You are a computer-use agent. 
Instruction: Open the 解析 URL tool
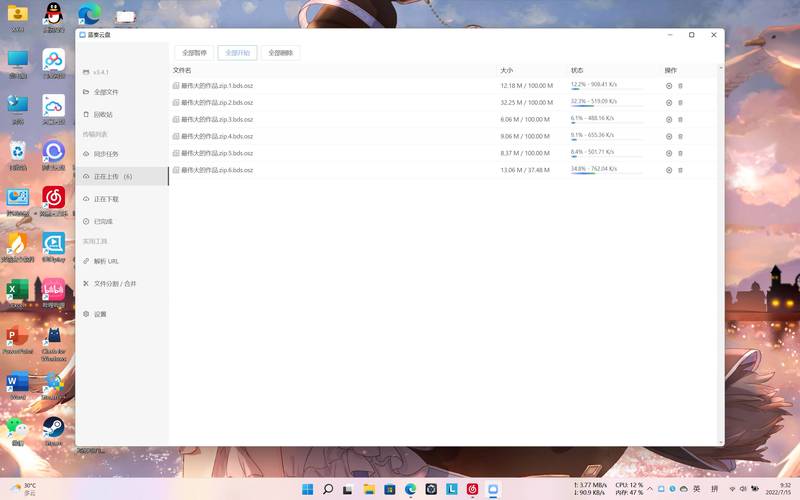pos(106,261)
